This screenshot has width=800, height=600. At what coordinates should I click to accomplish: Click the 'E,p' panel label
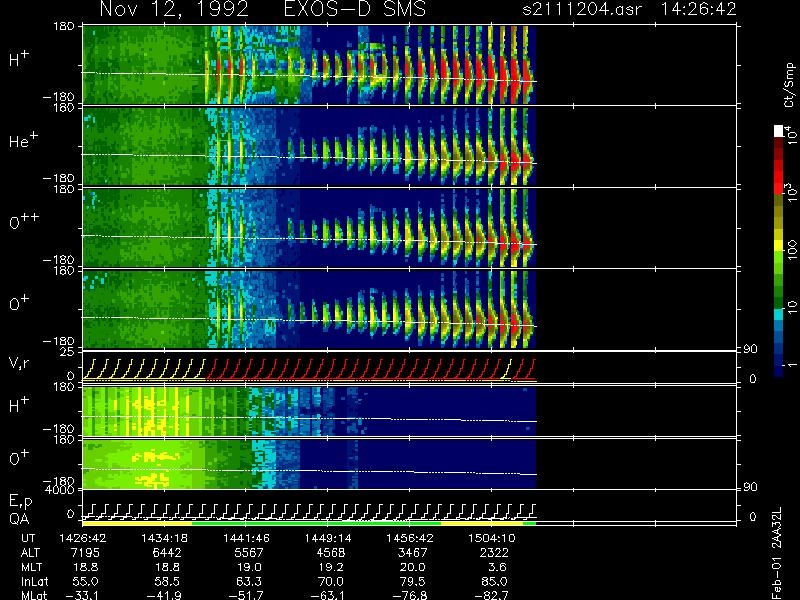coord(20,502)
